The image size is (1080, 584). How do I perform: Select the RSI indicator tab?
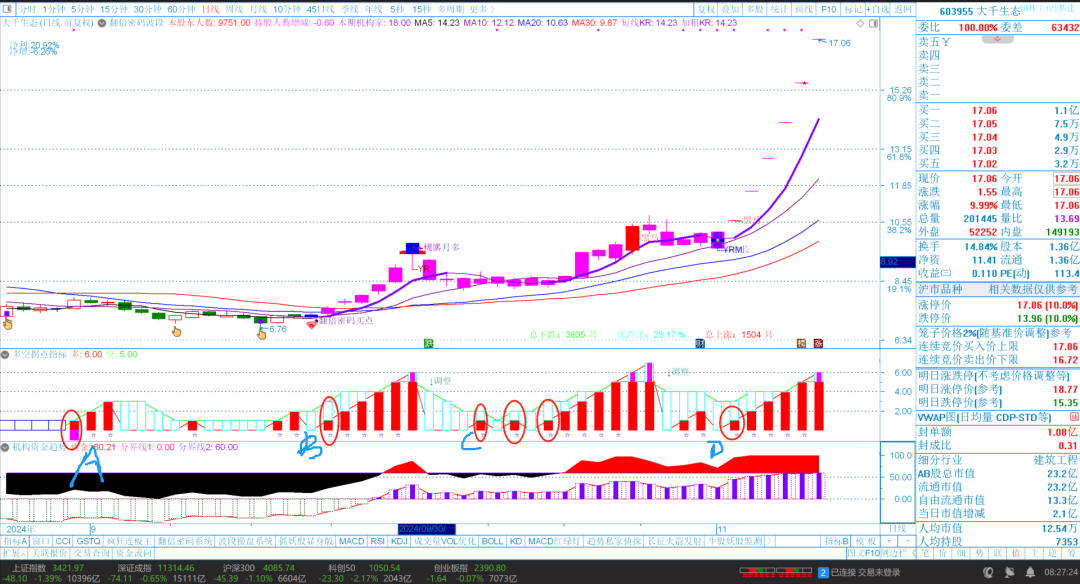(x=377, y=541)
